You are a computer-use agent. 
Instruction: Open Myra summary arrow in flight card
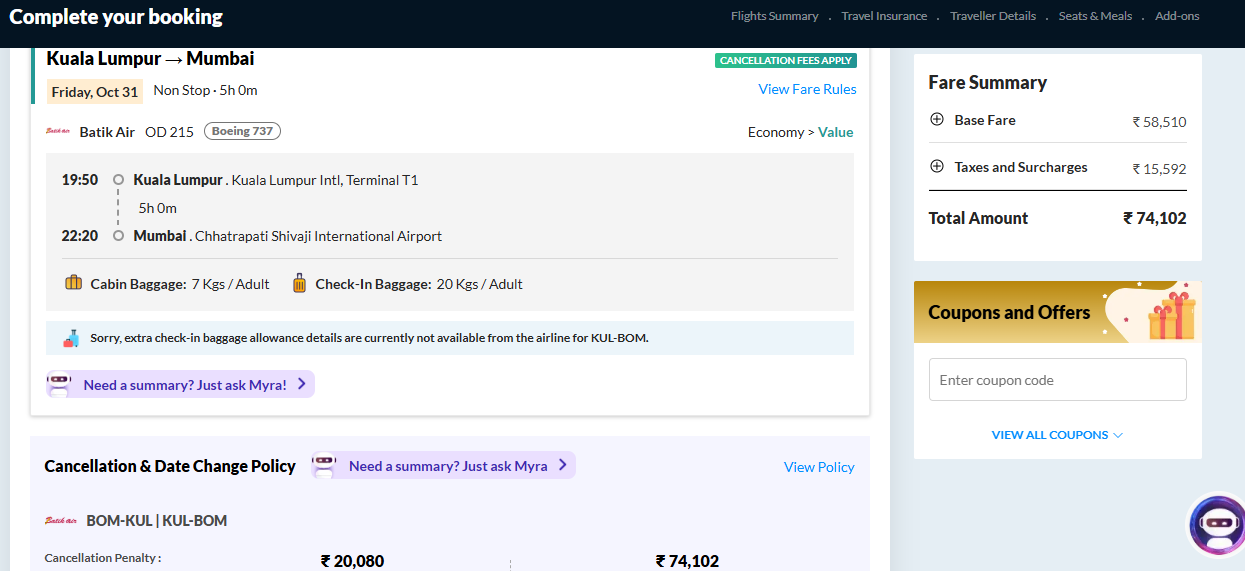[302, 384]
